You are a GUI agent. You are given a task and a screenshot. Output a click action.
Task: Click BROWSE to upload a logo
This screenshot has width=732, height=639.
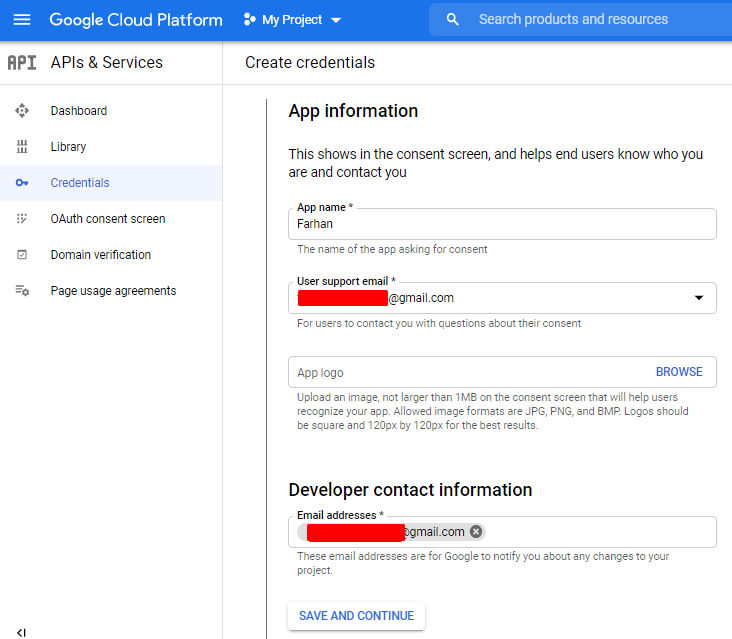coord(679,372)
